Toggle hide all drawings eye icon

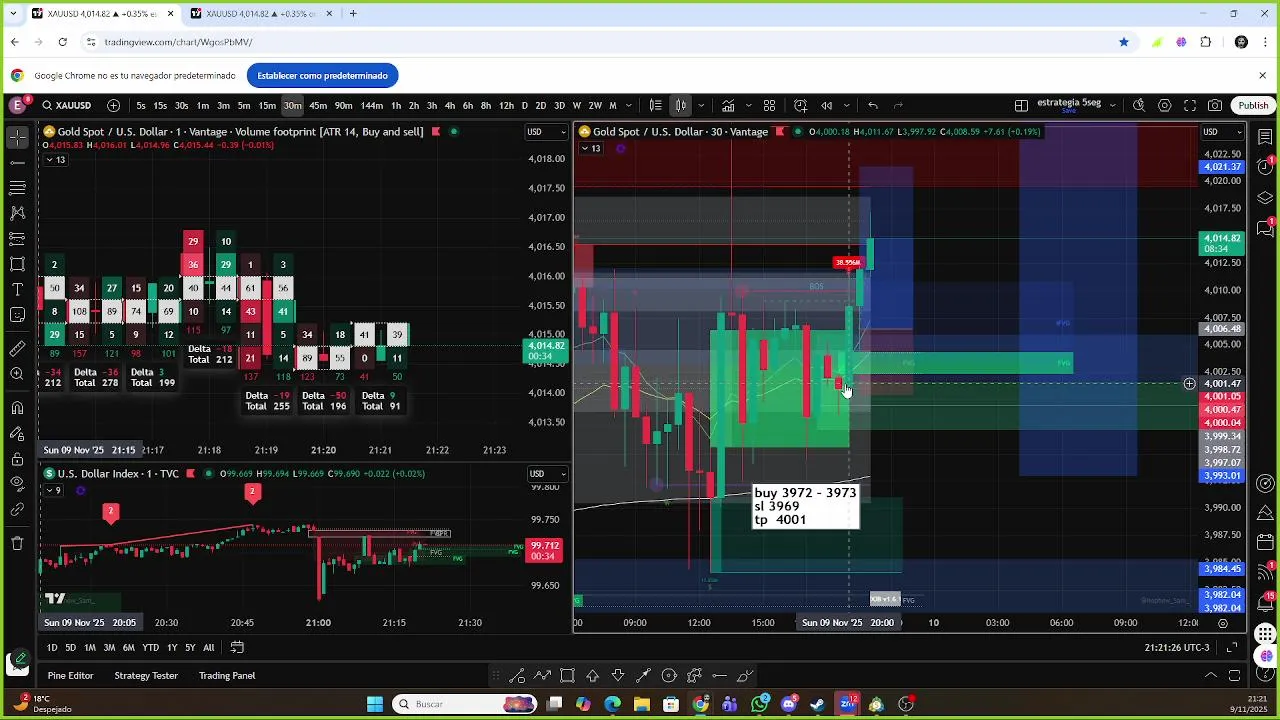point(17,484)
